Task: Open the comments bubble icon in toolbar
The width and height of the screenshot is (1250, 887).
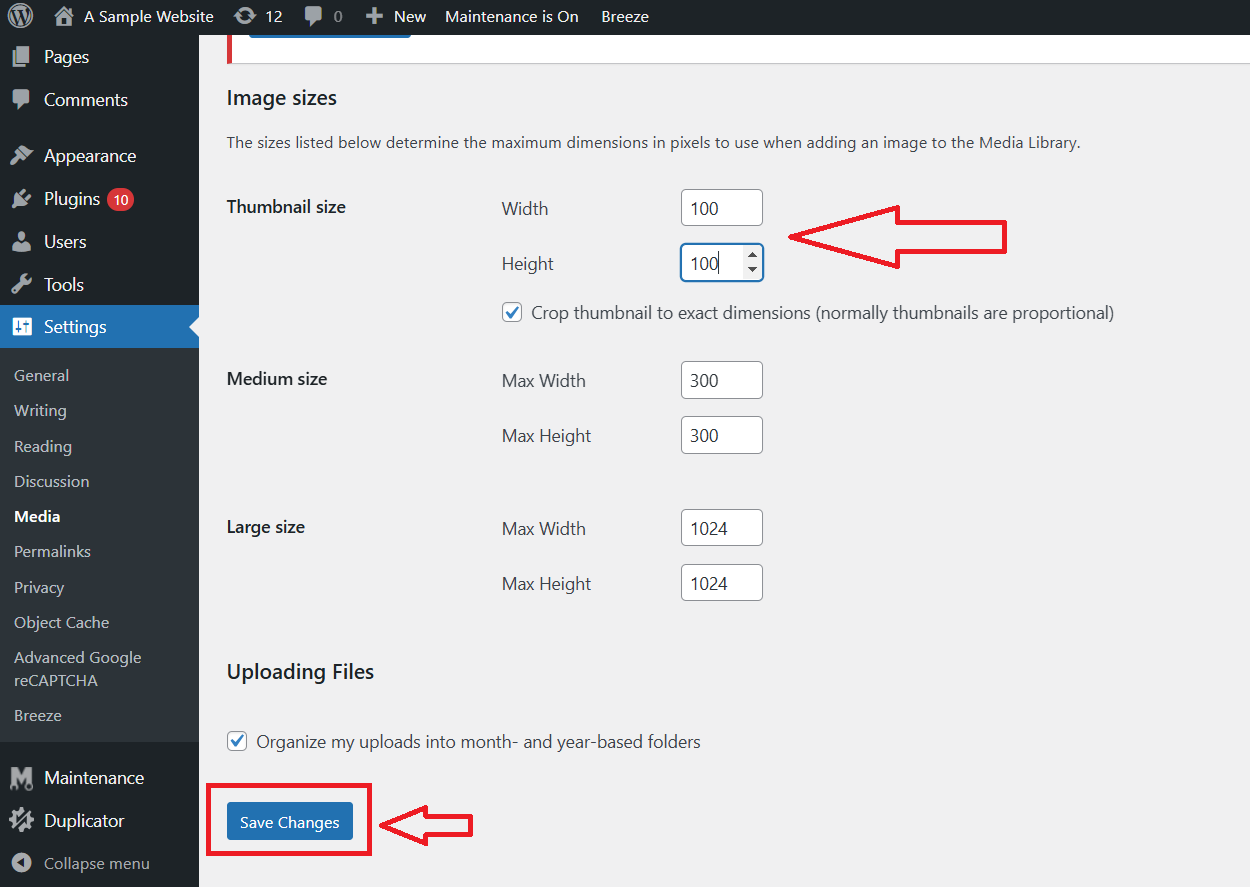Action: (314, 17)
